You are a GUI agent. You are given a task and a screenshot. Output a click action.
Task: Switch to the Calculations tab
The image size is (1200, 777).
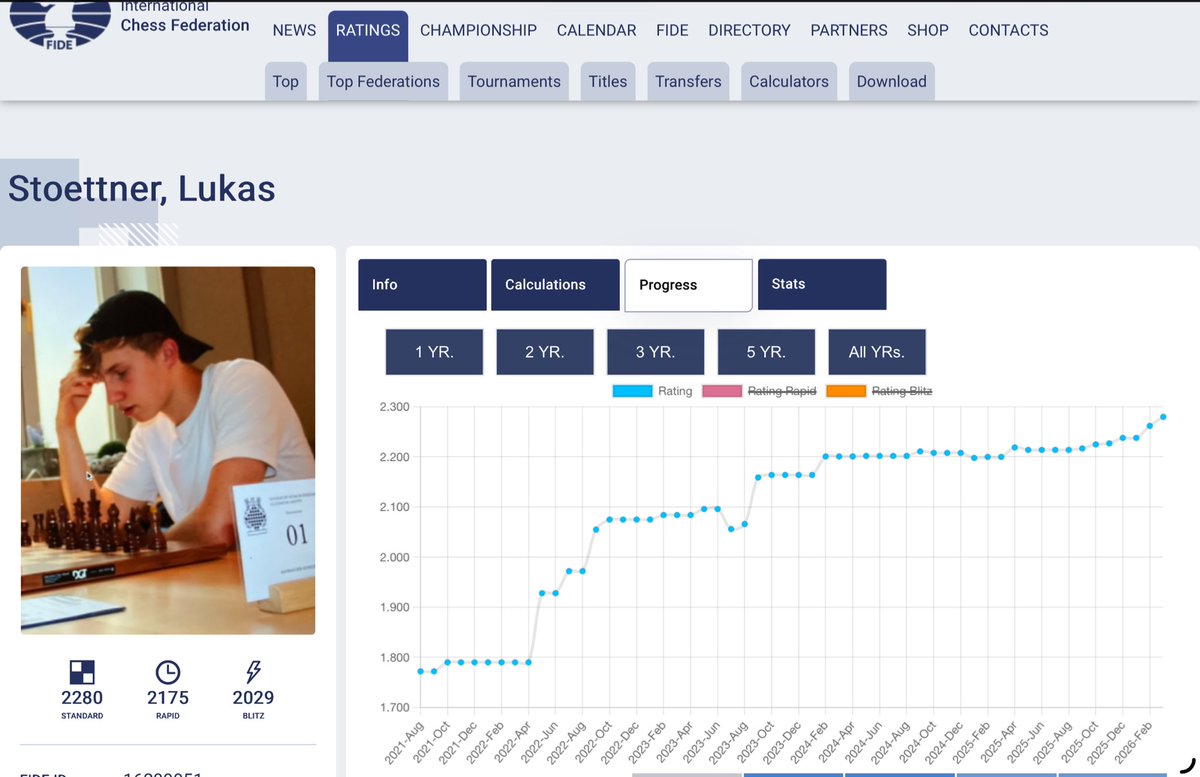coord(555,285)
